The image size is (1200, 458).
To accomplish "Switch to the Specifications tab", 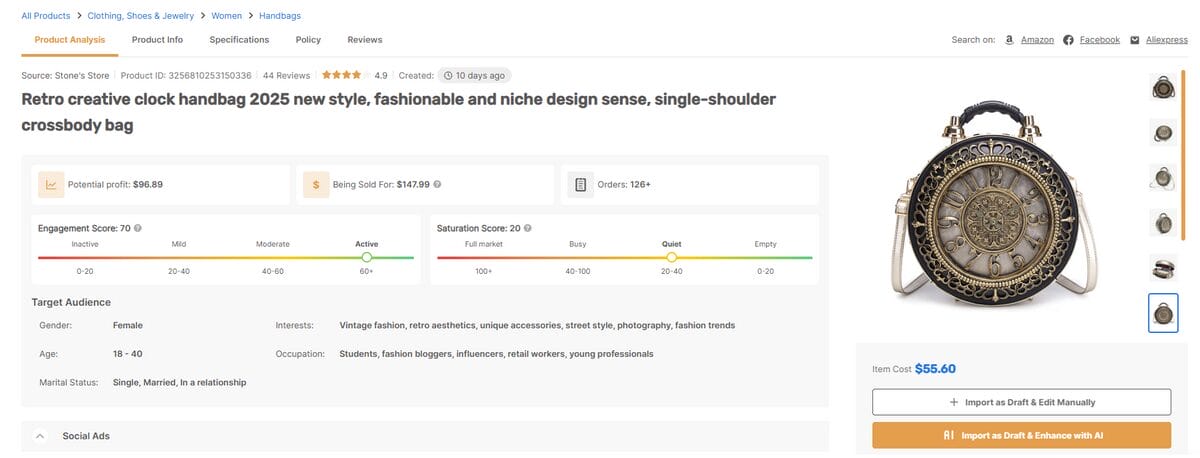I will 239,40.
